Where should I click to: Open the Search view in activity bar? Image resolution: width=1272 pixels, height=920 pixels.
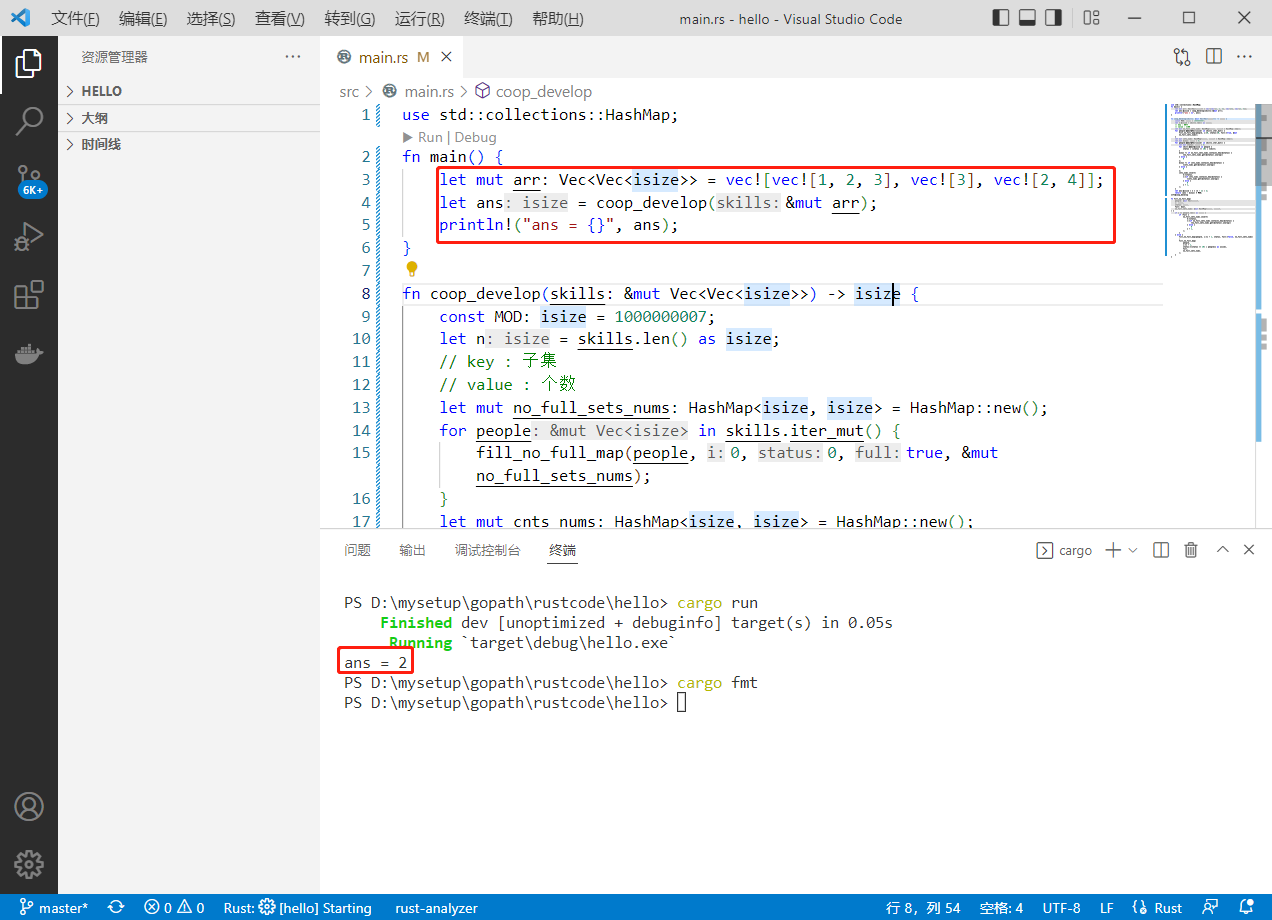(29, 121)
